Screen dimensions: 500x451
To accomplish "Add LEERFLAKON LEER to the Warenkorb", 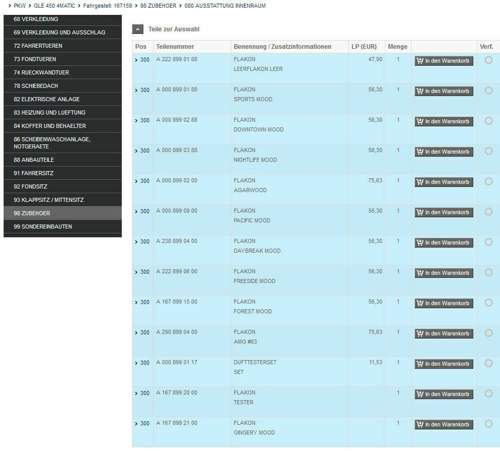I will tap(444, 61).
